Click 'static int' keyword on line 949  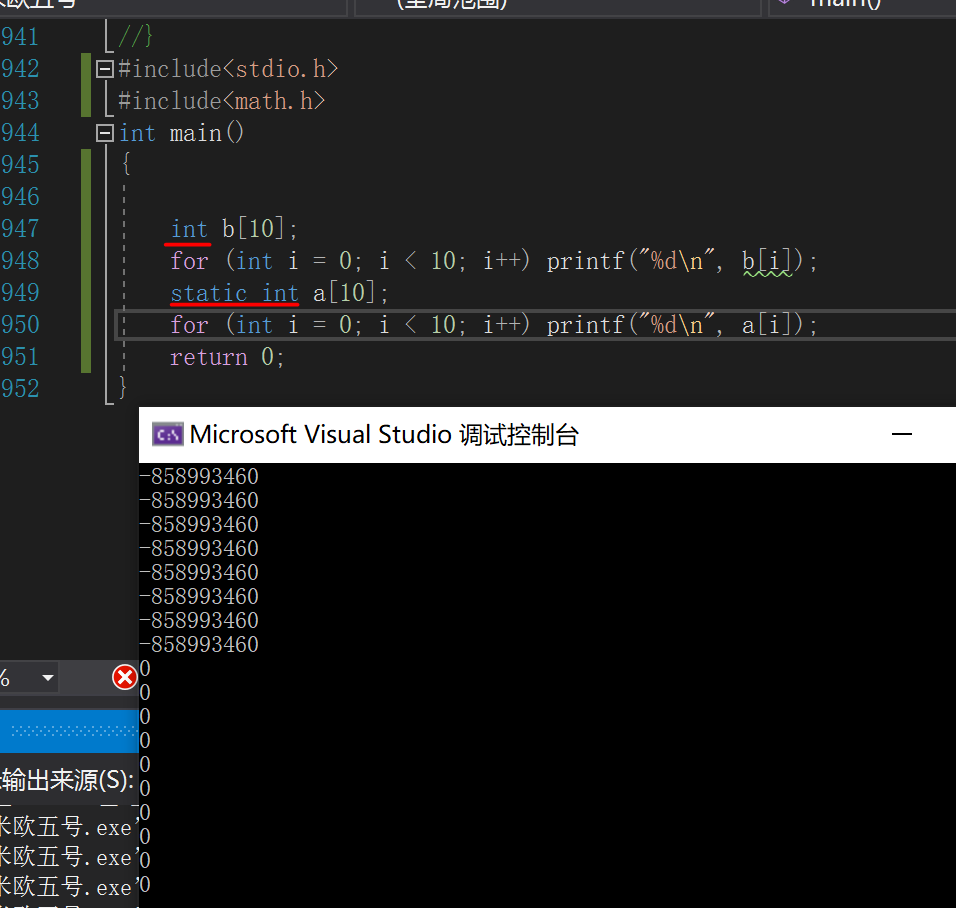pos(235,294)
